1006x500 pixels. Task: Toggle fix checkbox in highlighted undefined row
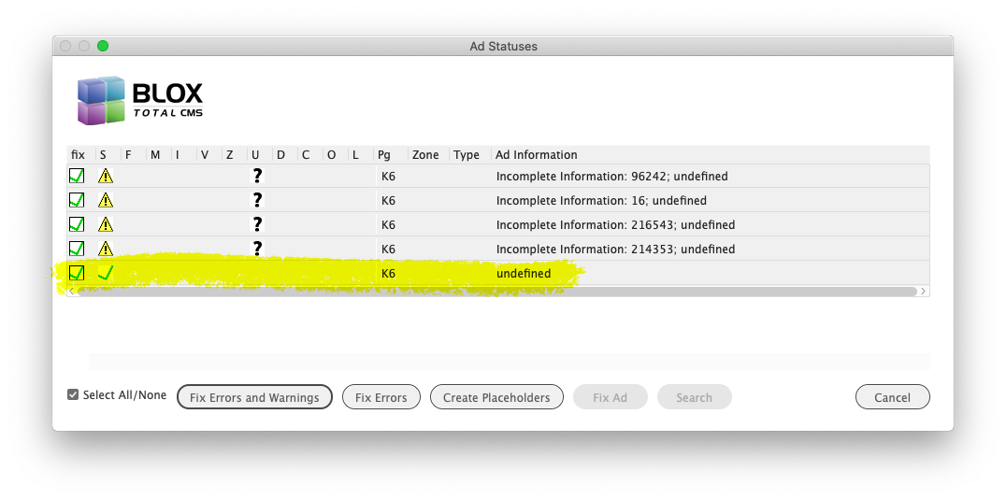tap(76, 273)
